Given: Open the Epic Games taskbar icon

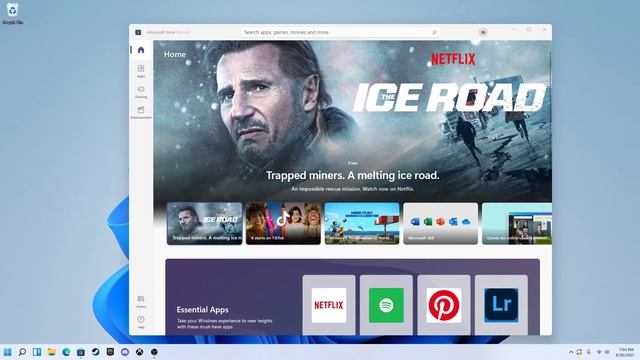Looking at the screenshot, I should [x=110, y=351].
